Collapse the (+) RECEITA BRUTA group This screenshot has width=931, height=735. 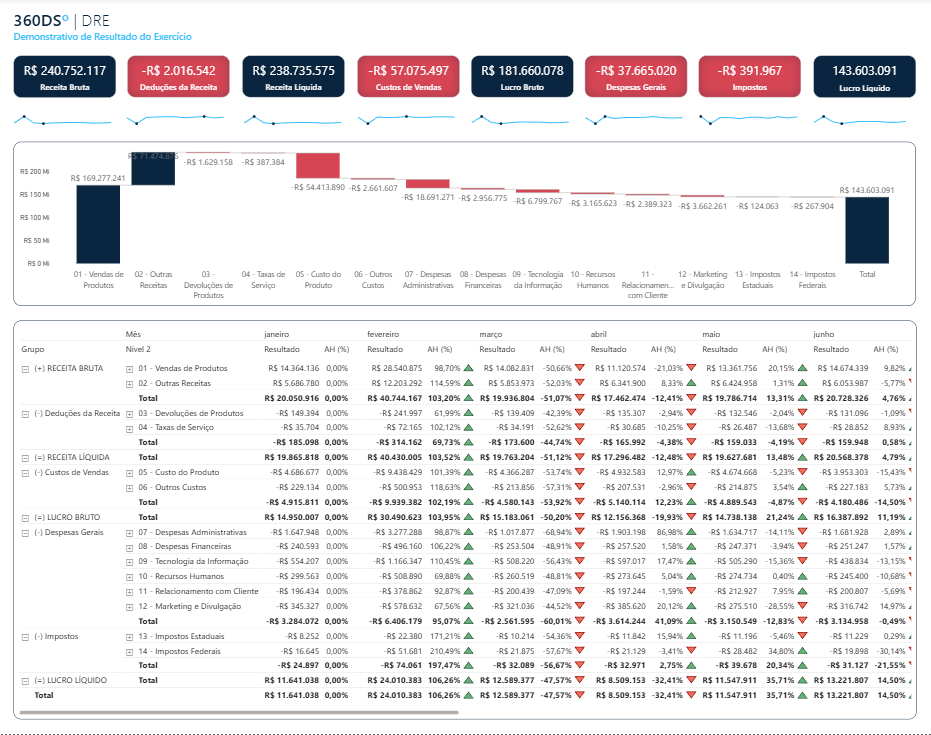coord(25,369)
